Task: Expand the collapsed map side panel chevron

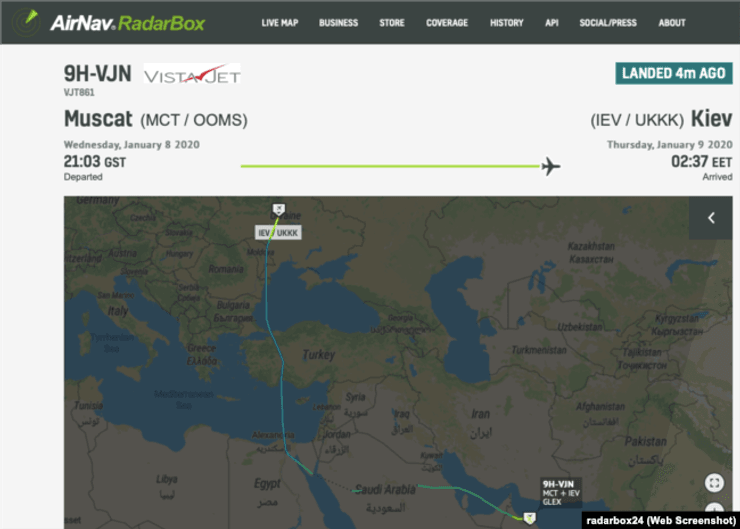Action: click(711, 217)
